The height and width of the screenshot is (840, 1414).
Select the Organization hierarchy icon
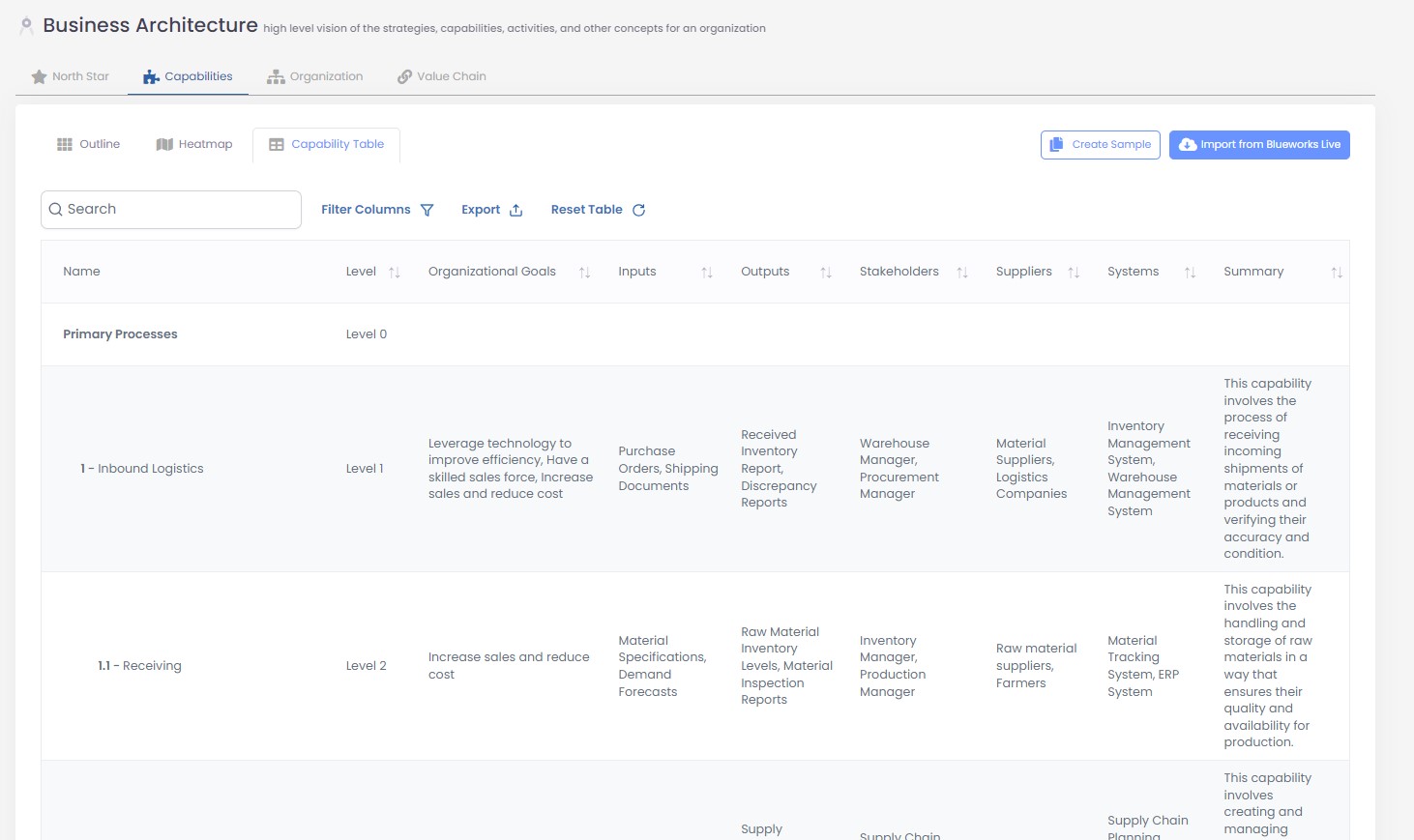(x=277, y=75)
